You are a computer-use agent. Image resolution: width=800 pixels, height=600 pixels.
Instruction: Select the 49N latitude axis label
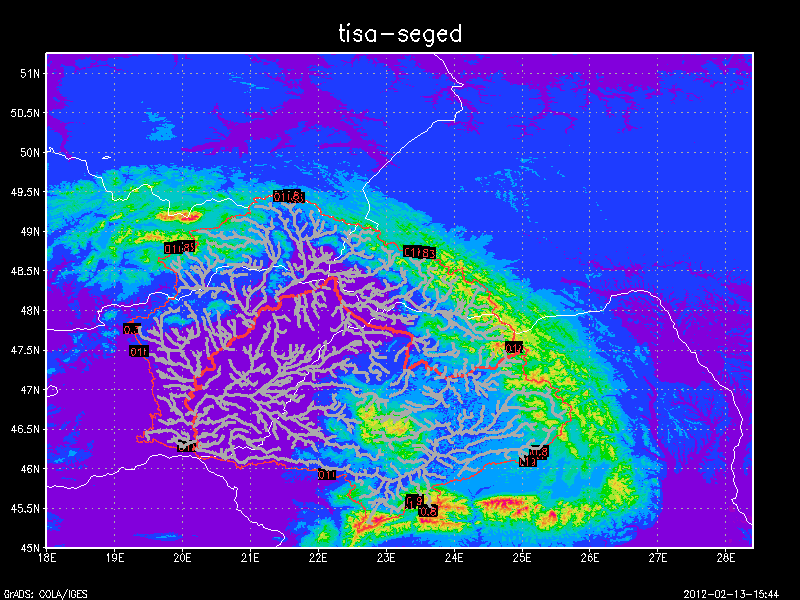pos(30,232)
